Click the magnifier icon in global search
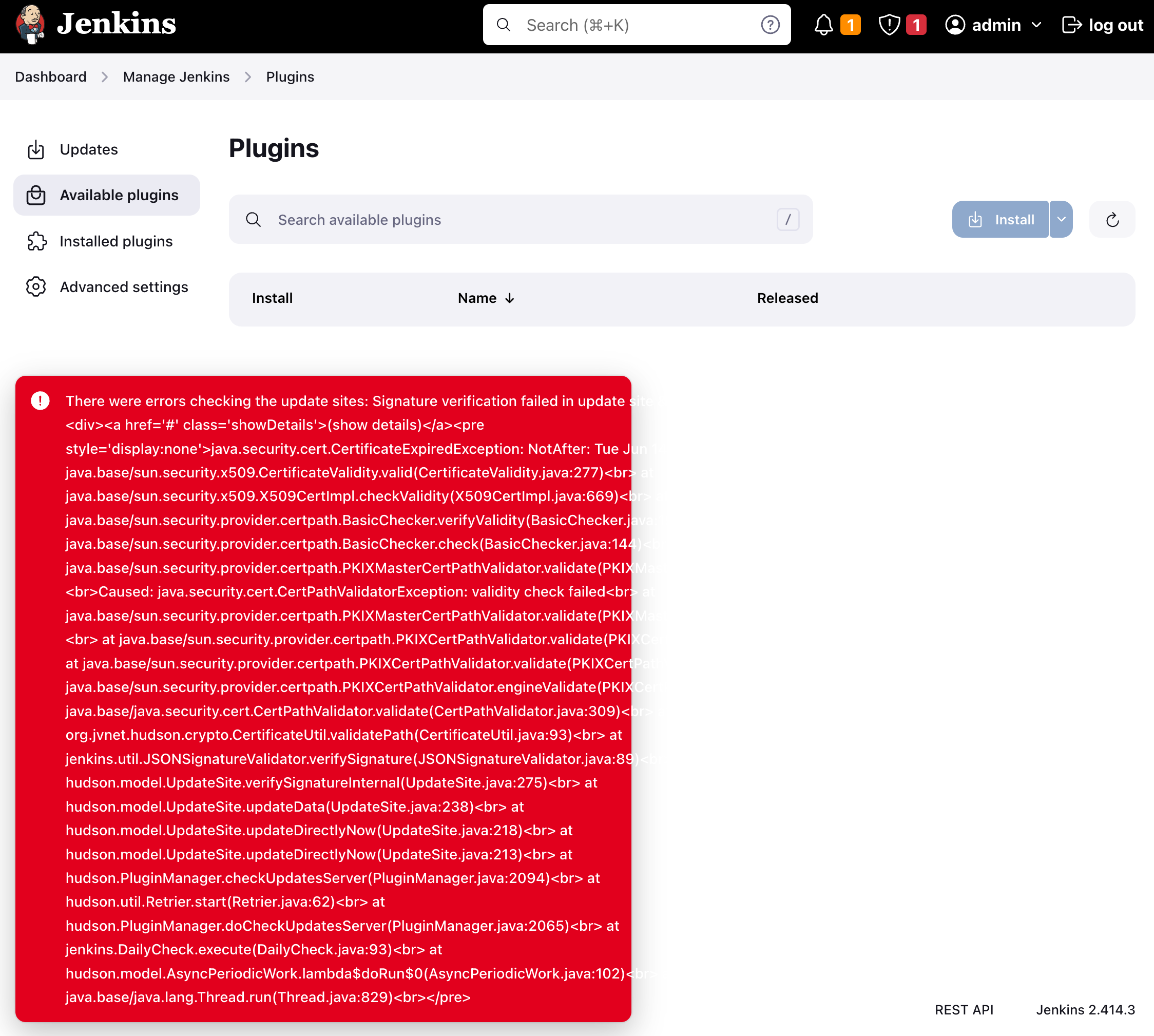The height and width of the screenshot is (1036, 1154). pos(503,25)
